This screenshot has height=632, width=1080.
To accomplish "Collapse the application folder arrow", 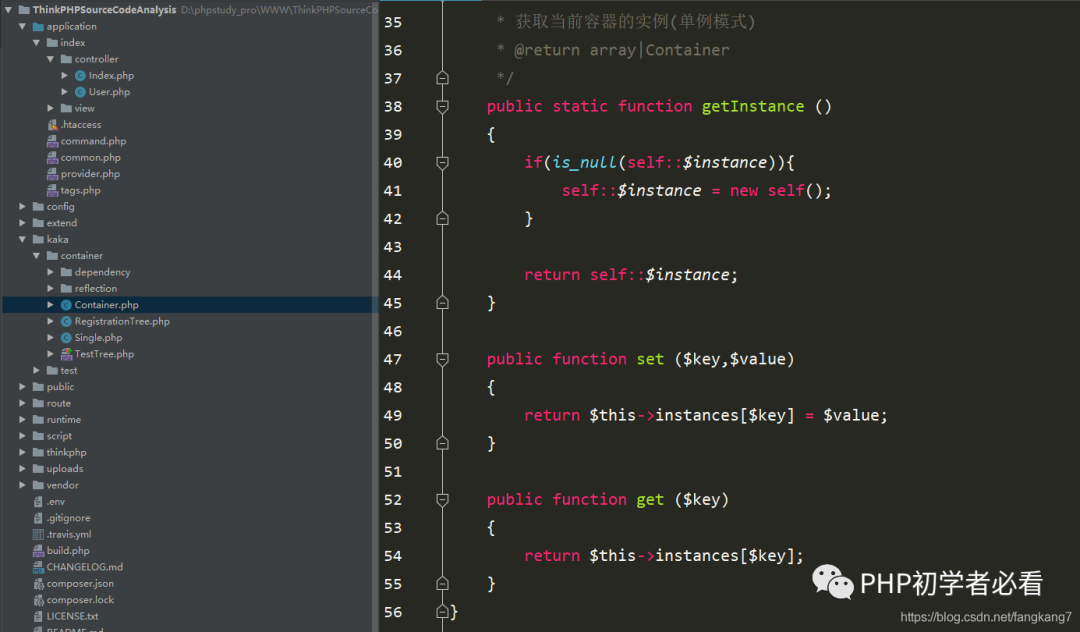I will [x=22, y=26].
